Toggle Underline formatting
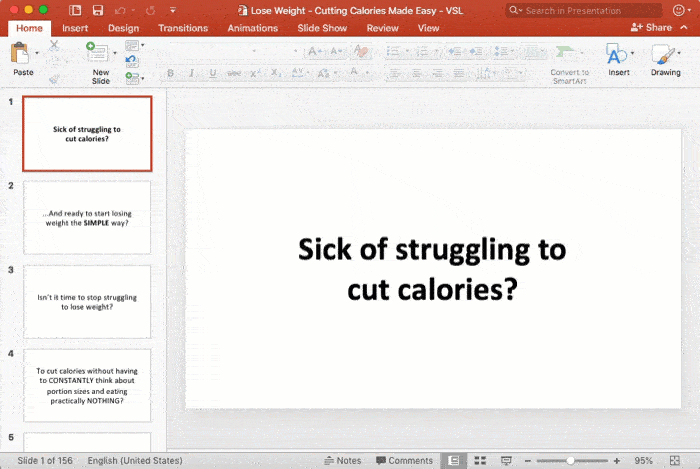The width and height of the screenshot is (700, 469). click(213, 73)
